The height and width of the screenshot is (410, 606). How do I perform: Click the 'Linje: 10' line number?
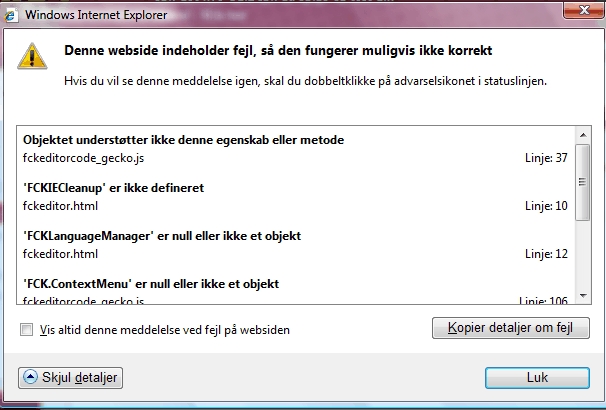(x=546, y=206)
